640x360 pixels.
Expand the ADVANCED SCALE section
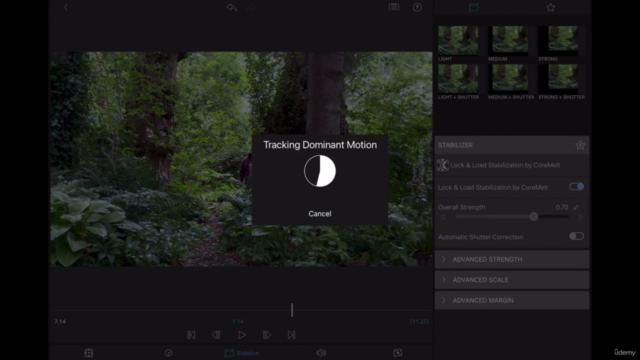(x=512, y=280)
